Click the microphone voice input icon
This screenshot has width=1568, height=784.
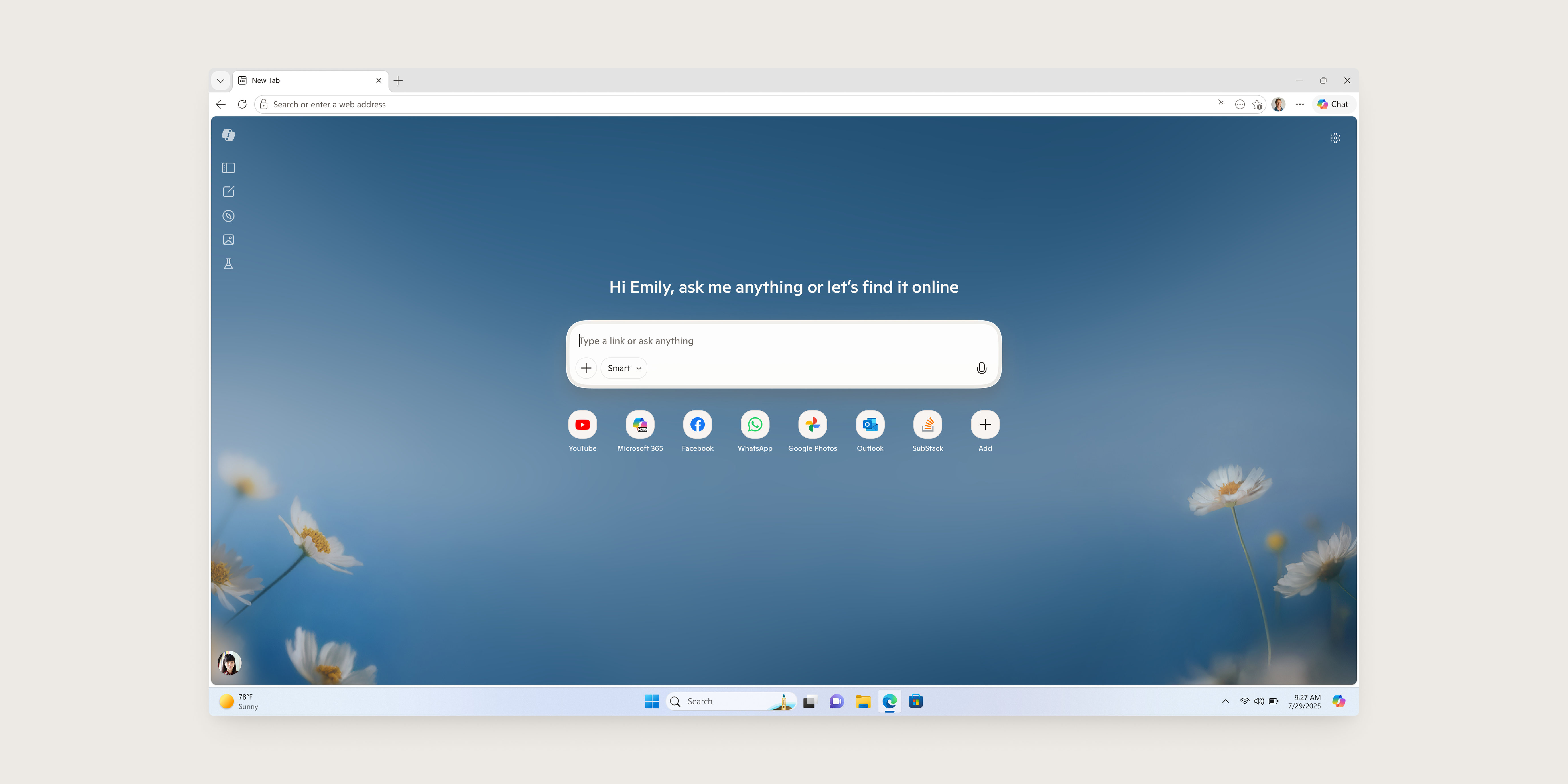click(x=981, y=368)
